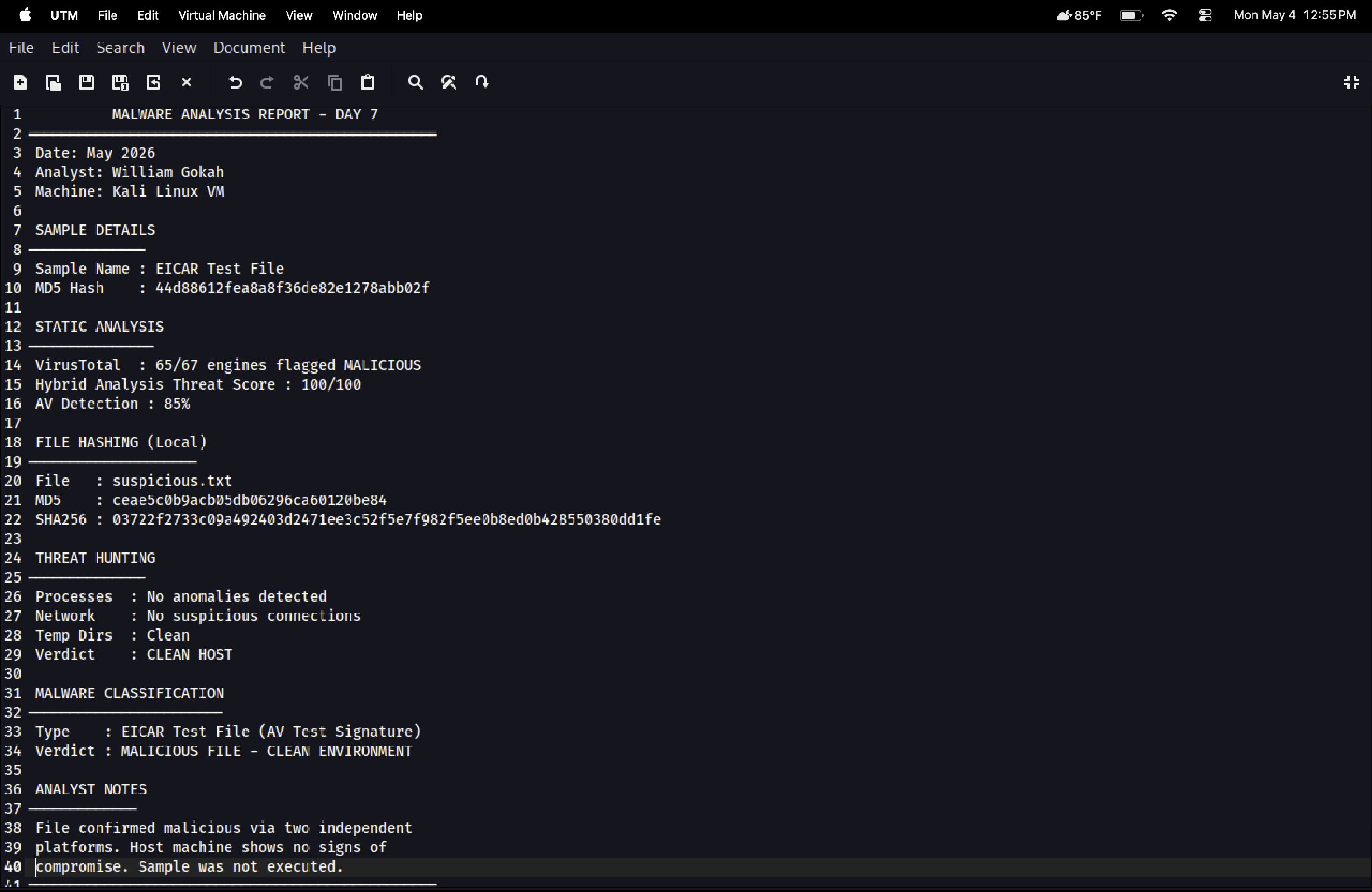Click 'File confirmed malicious via two independent'
This screenshot has height=892, width=1372.
[224, 829]
